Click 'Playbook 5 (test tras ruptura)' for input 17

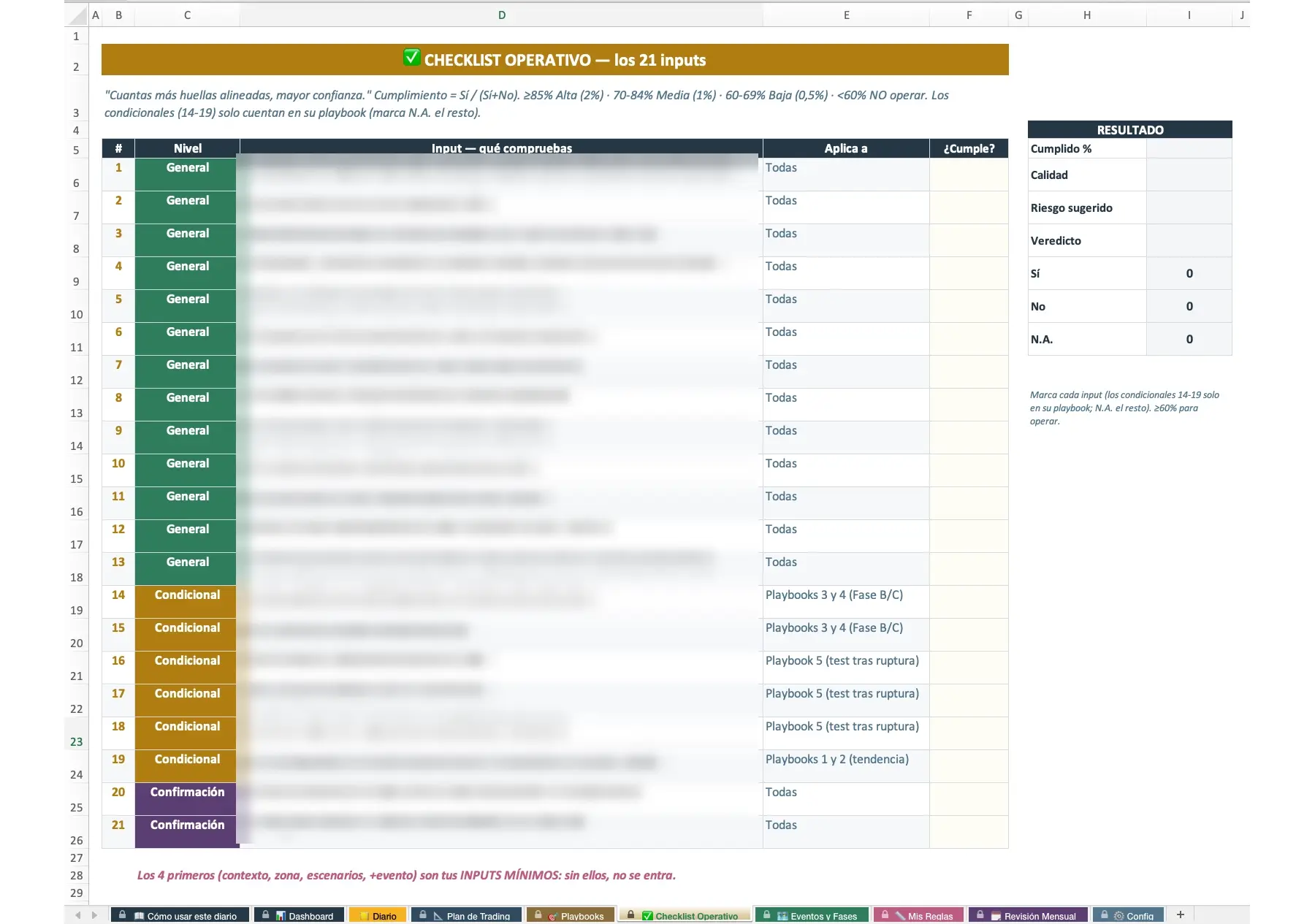click(x=846, y=700)
